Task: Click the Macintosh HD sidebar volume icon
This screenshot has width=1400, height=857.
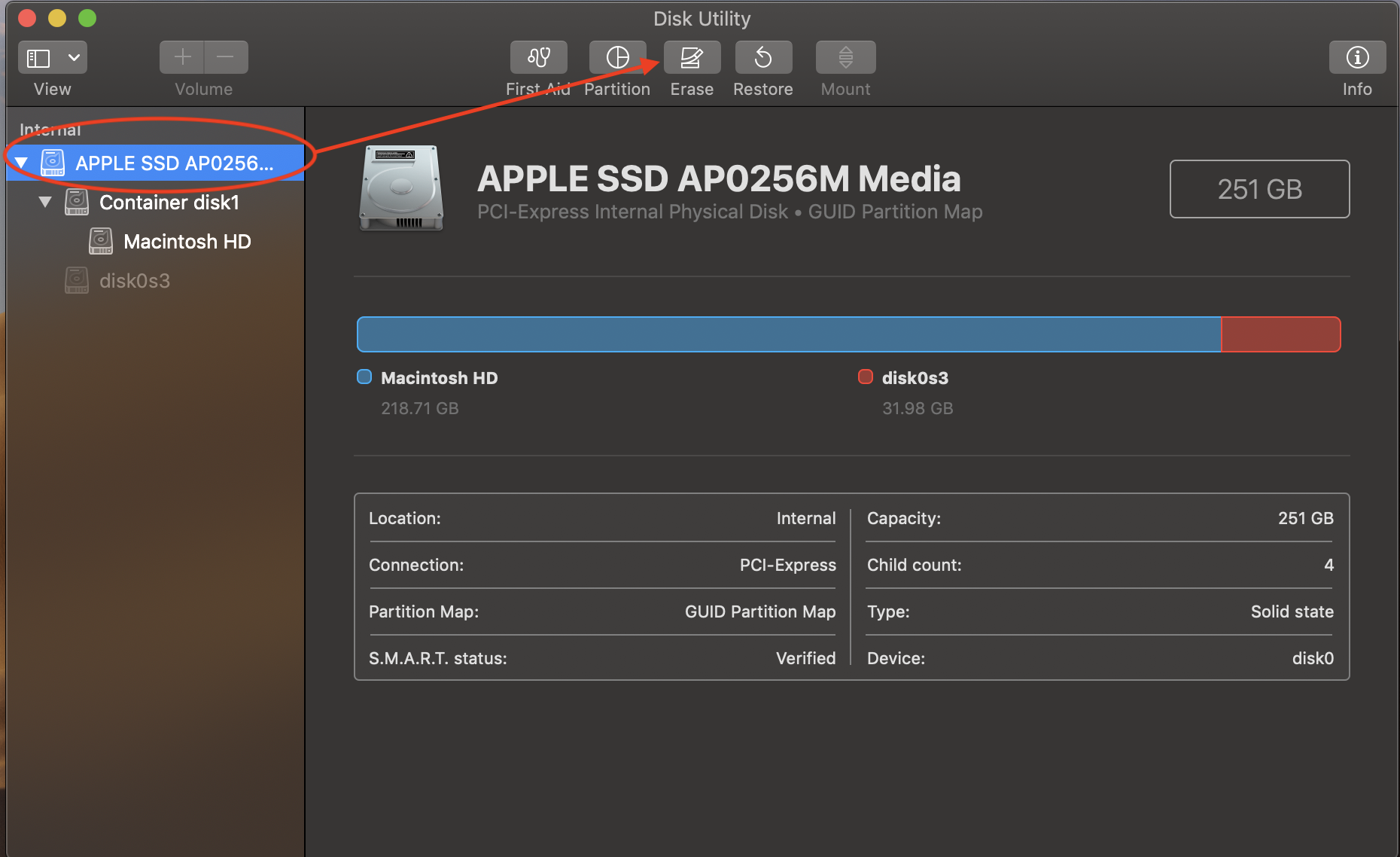Action: (x=101, y=241)
